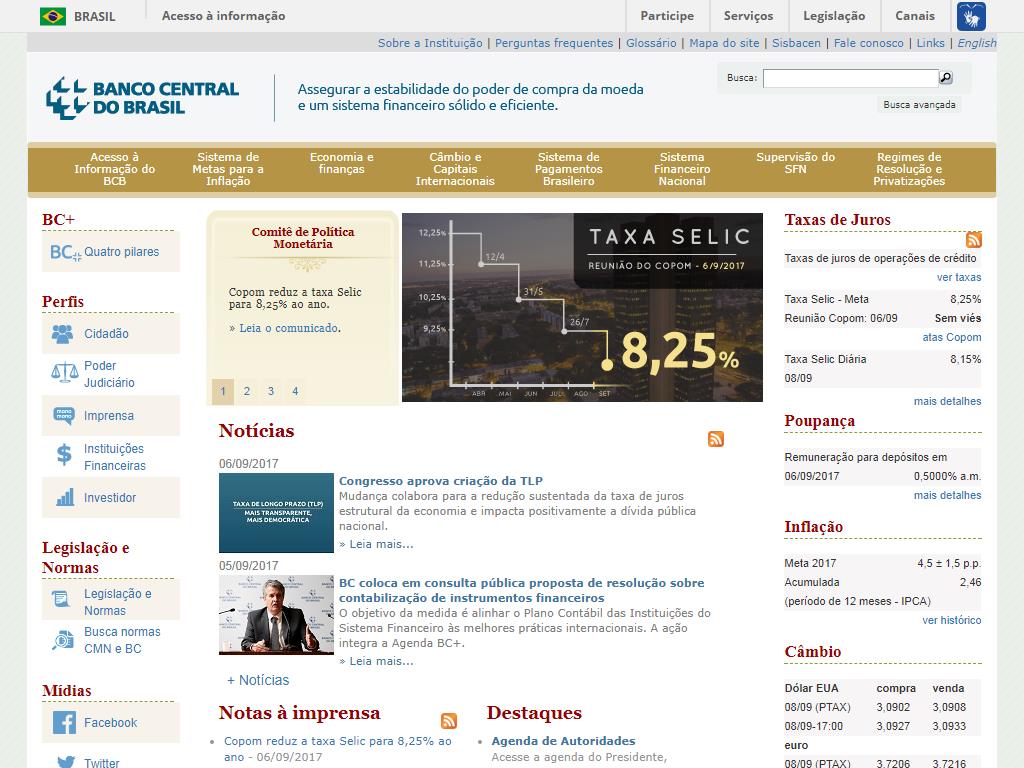Open the Fale conosco link
Screen dimensions: 1024x768
[x=869, y=43]
